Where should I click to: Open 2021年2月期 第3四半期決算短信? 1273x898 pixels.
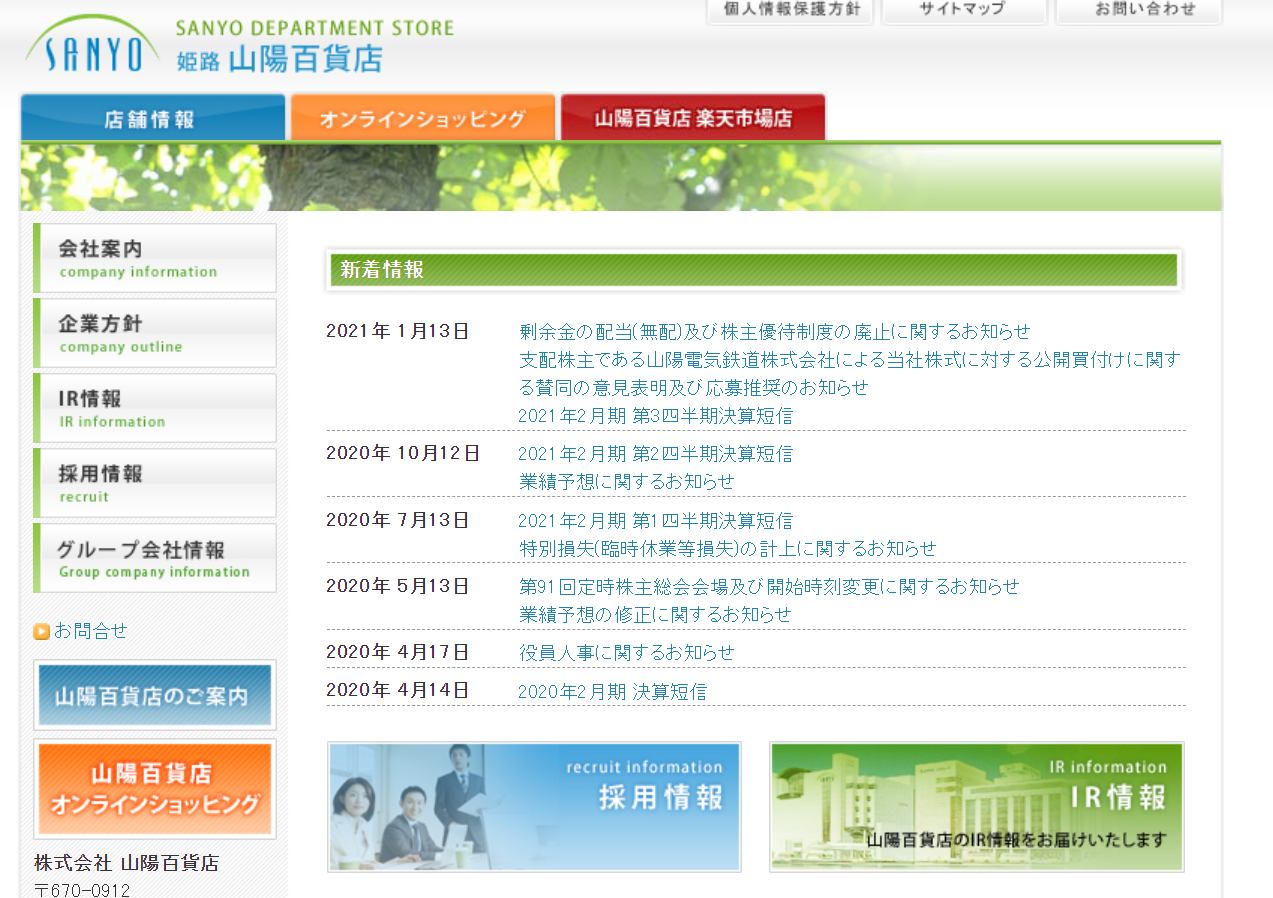click(656, 415)
